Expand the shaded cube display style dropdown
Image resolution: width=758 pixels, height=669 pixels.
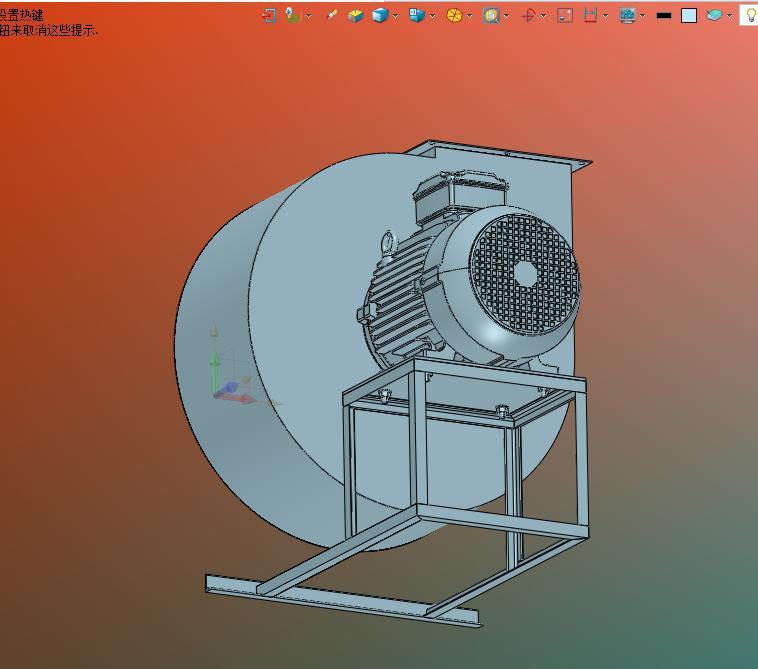click(x=395, y=16)
